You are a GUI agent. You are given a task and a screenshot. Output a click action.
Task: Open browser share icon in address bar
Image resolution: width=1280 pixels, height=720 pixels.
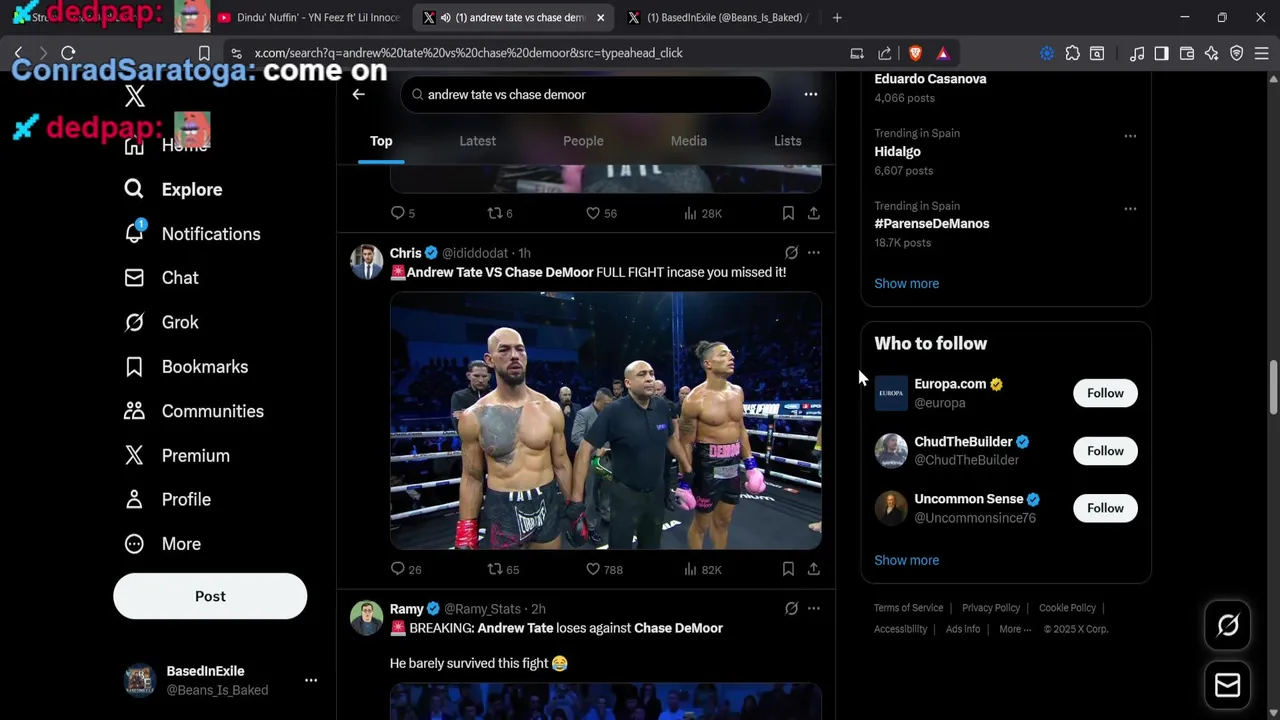point(885,53)
